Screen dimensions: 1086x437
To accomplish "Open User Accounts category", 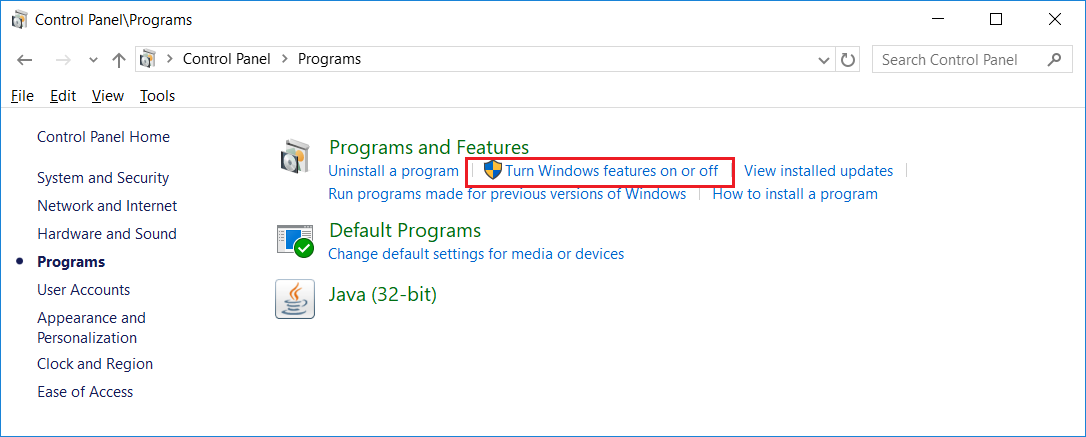I will (x=84, y=289).
